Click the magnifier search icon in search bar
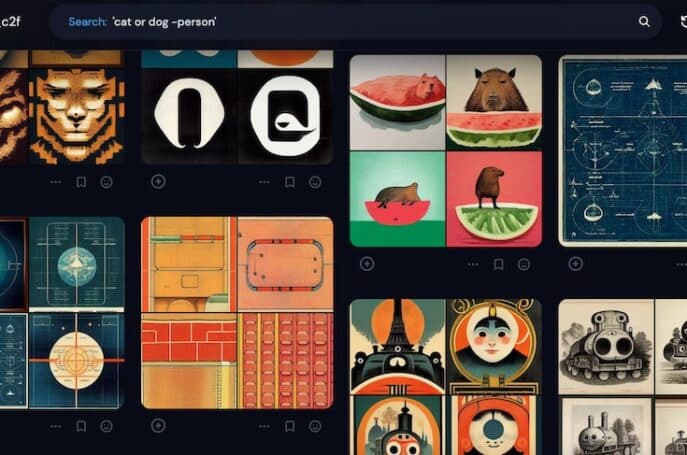This screenshot has width=687, height=455. pos(644,21)
